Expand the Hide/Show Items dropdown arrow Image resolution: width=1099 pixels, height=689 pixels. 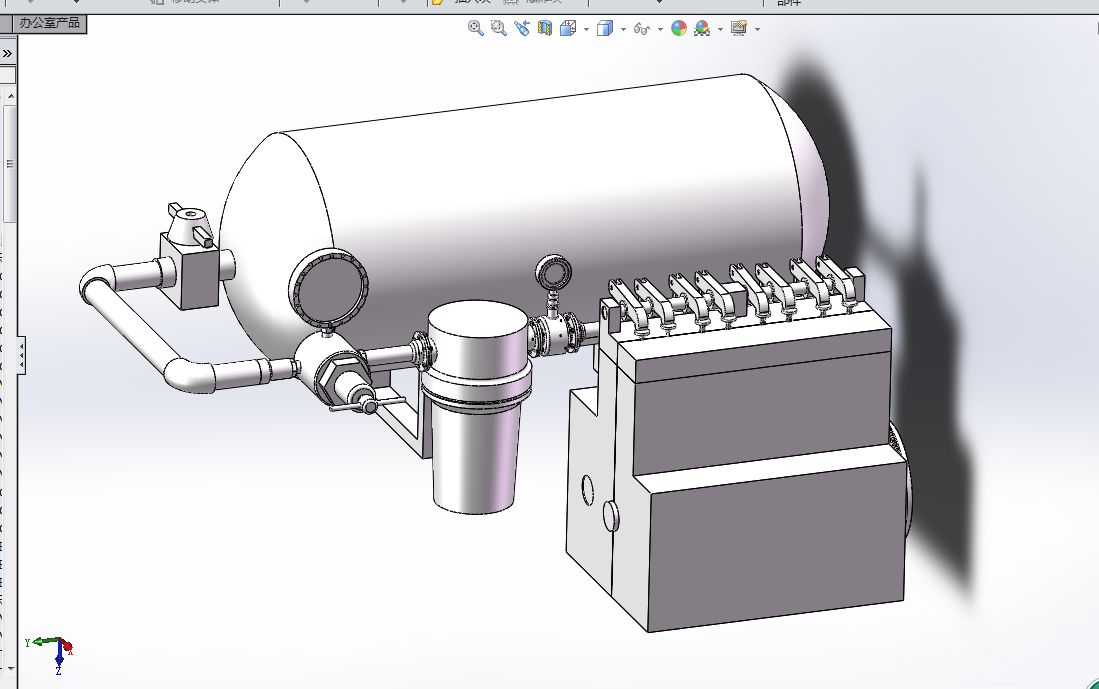coord(660,29)
